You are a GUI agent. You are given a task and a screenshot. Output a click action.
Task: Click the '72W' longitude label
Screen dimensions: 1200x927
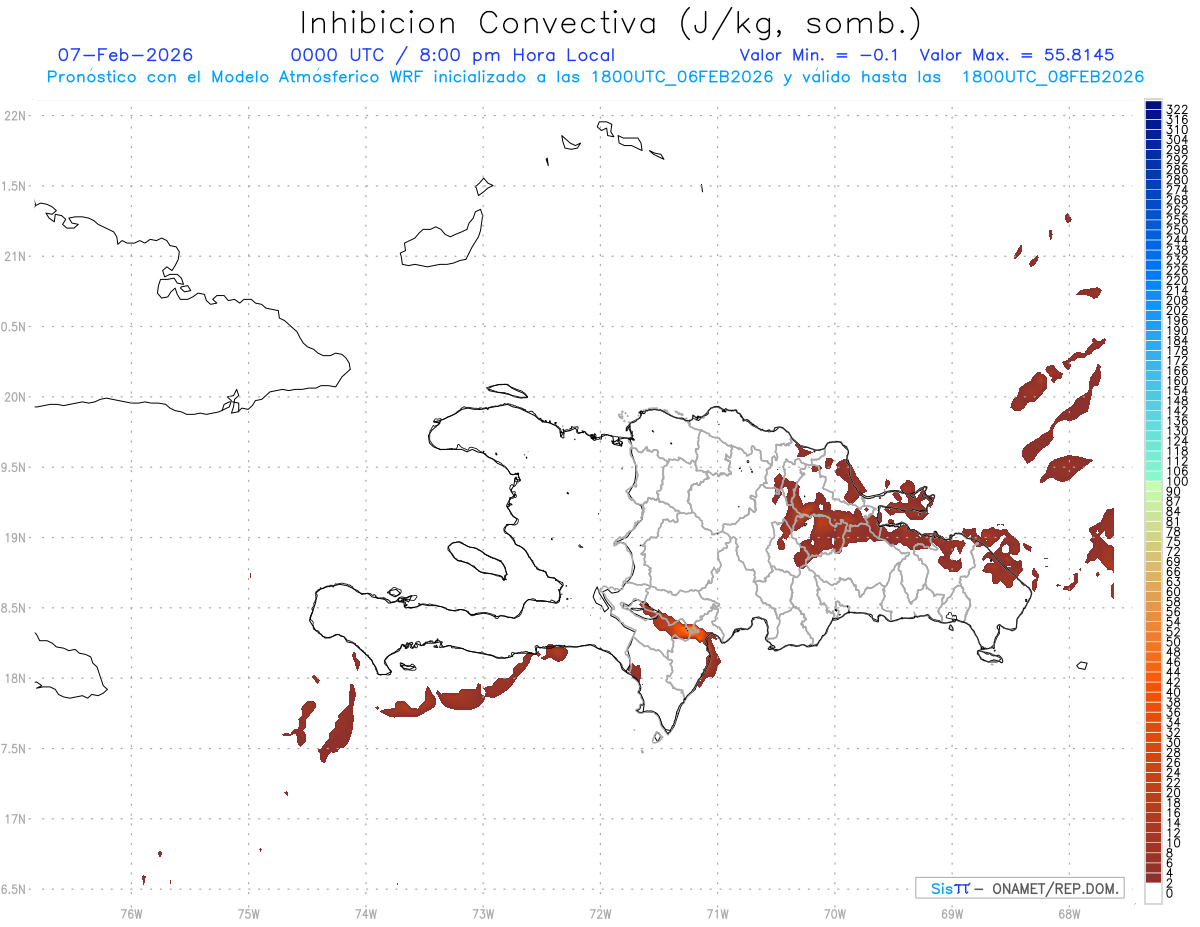click(x=600, y=913)
